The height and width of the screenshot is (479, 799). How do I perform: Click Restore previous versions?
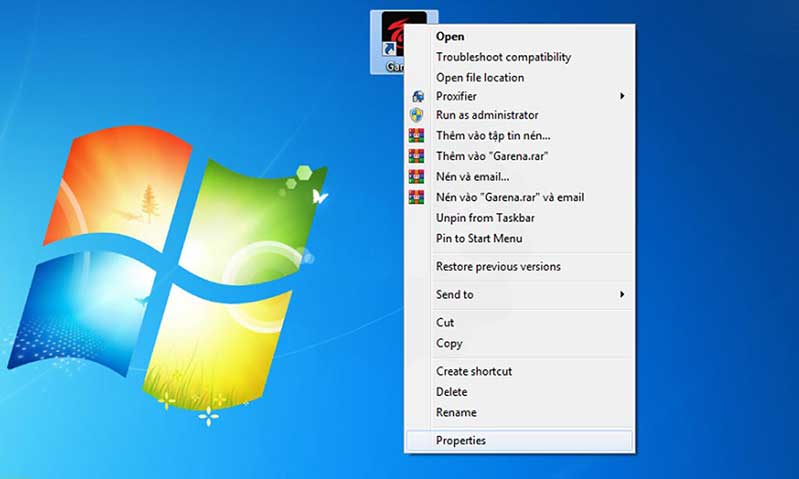(x=498, y=266)
